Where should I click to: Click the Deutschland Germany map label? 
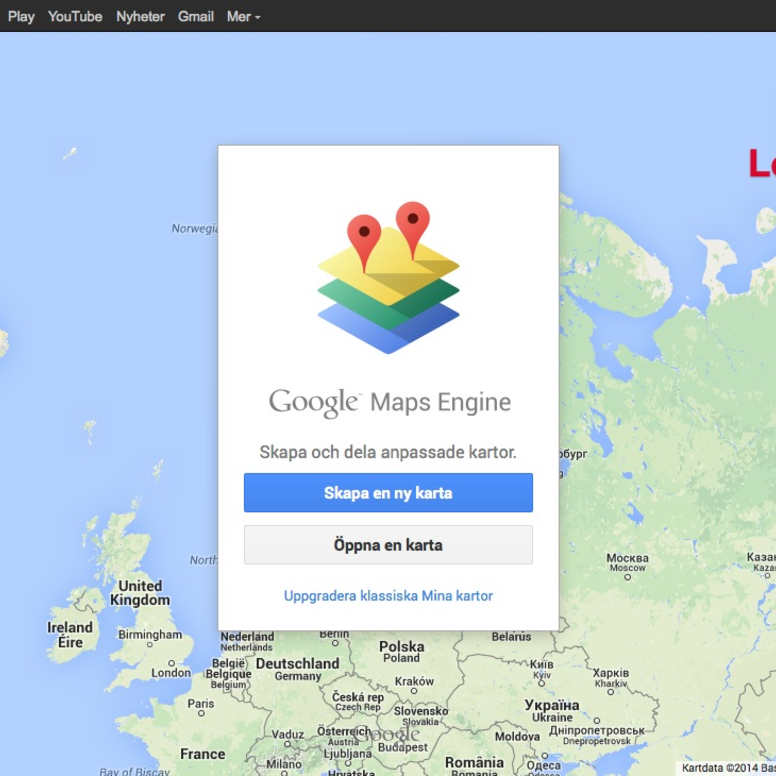pyautogui.click(x=297, y=669)
